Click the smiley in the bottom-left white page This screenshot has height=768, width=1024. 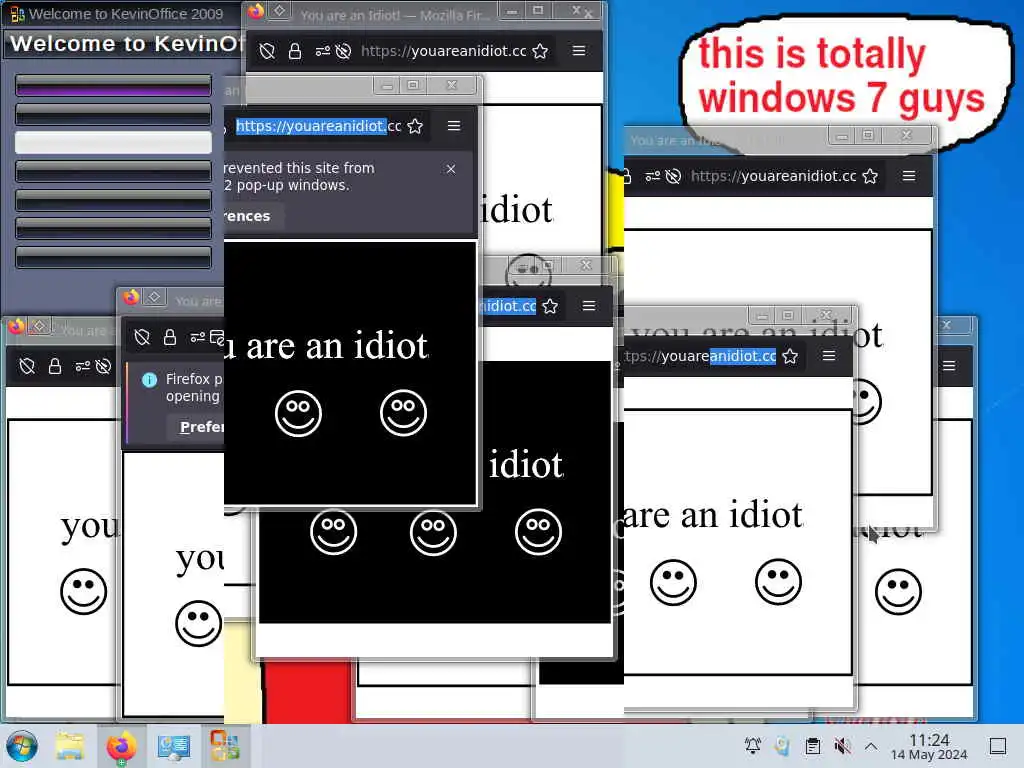84,592
